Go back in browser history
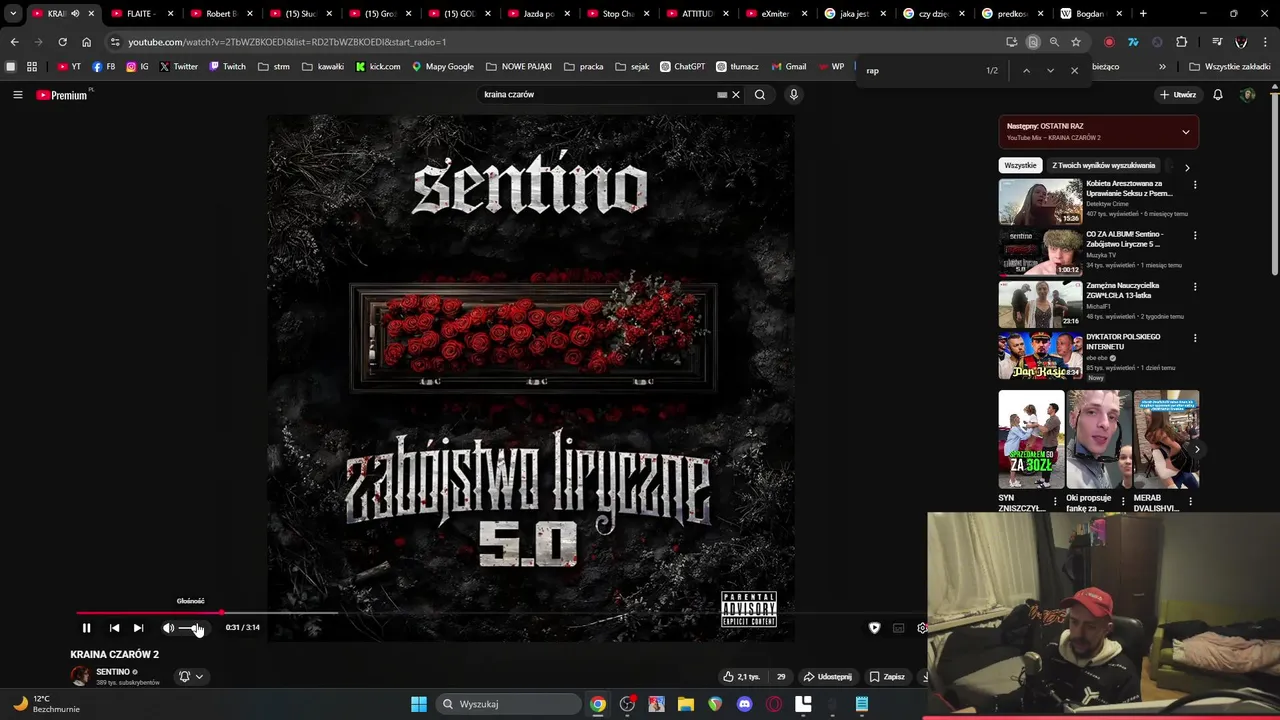This screenshot has height=720, width=1280. click(x=14, y=42)
